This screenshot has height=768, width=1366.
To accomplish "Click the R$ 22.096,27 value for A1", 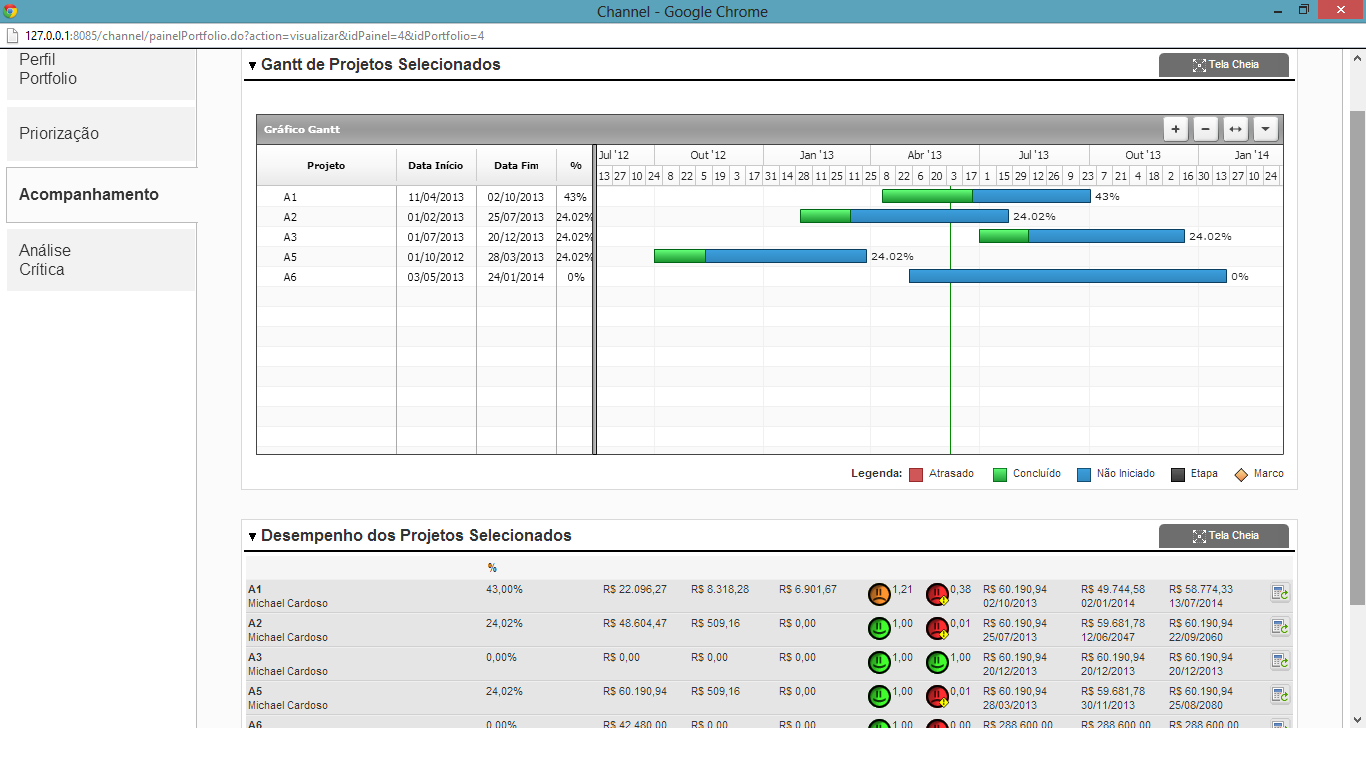I will coord(635,590).
